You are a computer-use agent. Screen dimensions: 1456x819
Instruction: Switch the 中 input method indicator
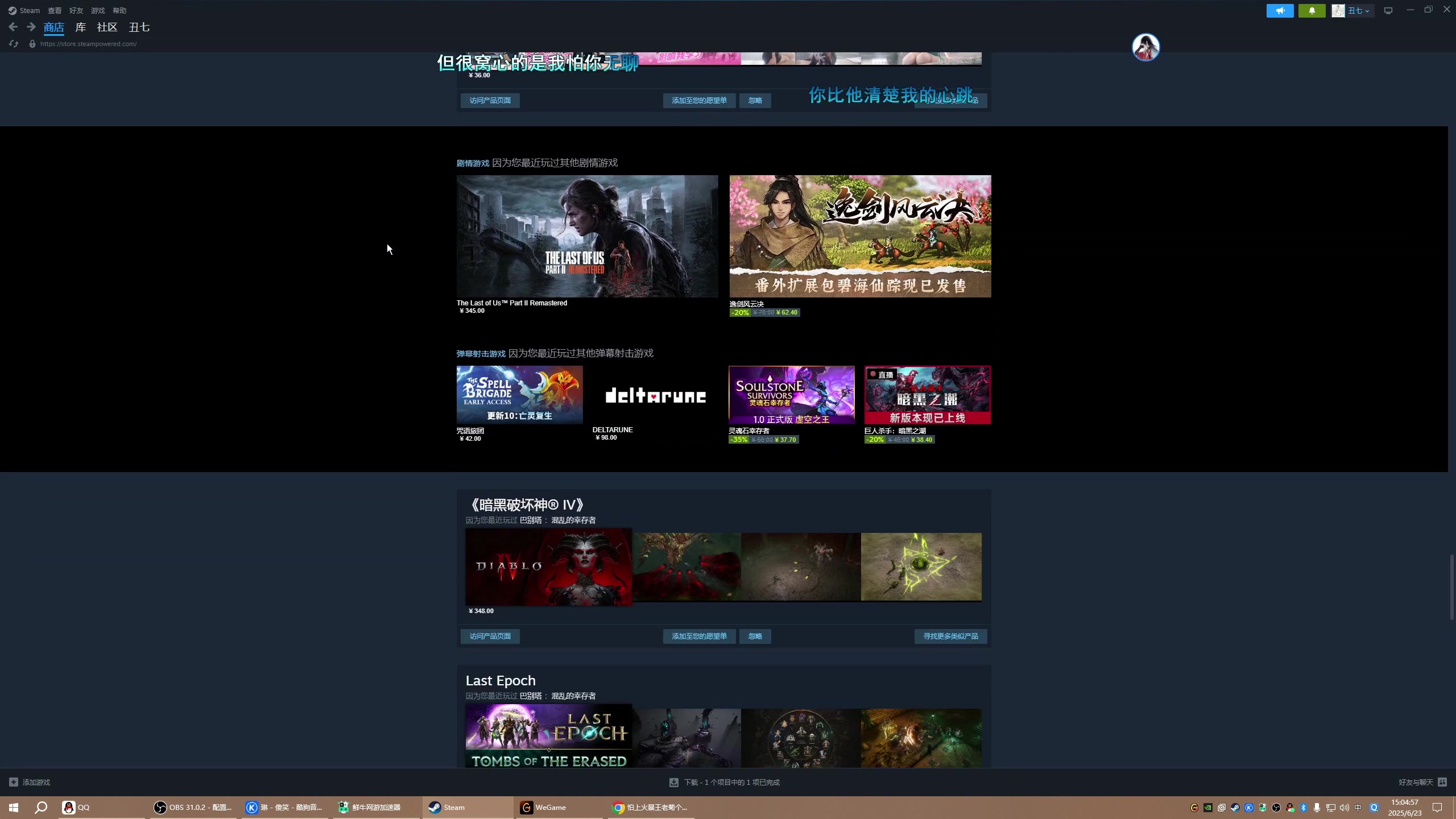tap(1358, 808)
